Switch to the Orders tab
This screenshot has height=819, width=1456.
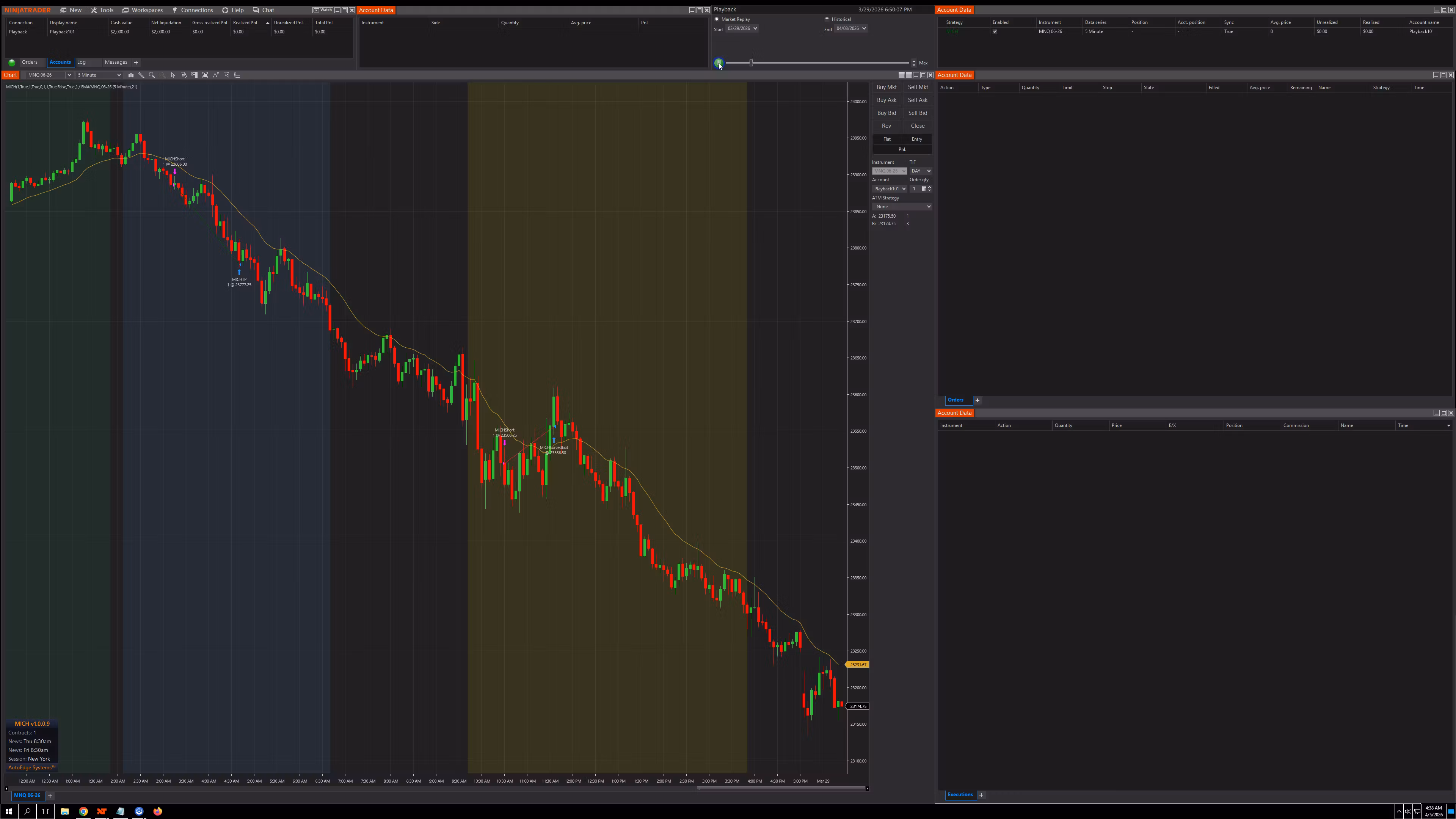pos(30,62)
